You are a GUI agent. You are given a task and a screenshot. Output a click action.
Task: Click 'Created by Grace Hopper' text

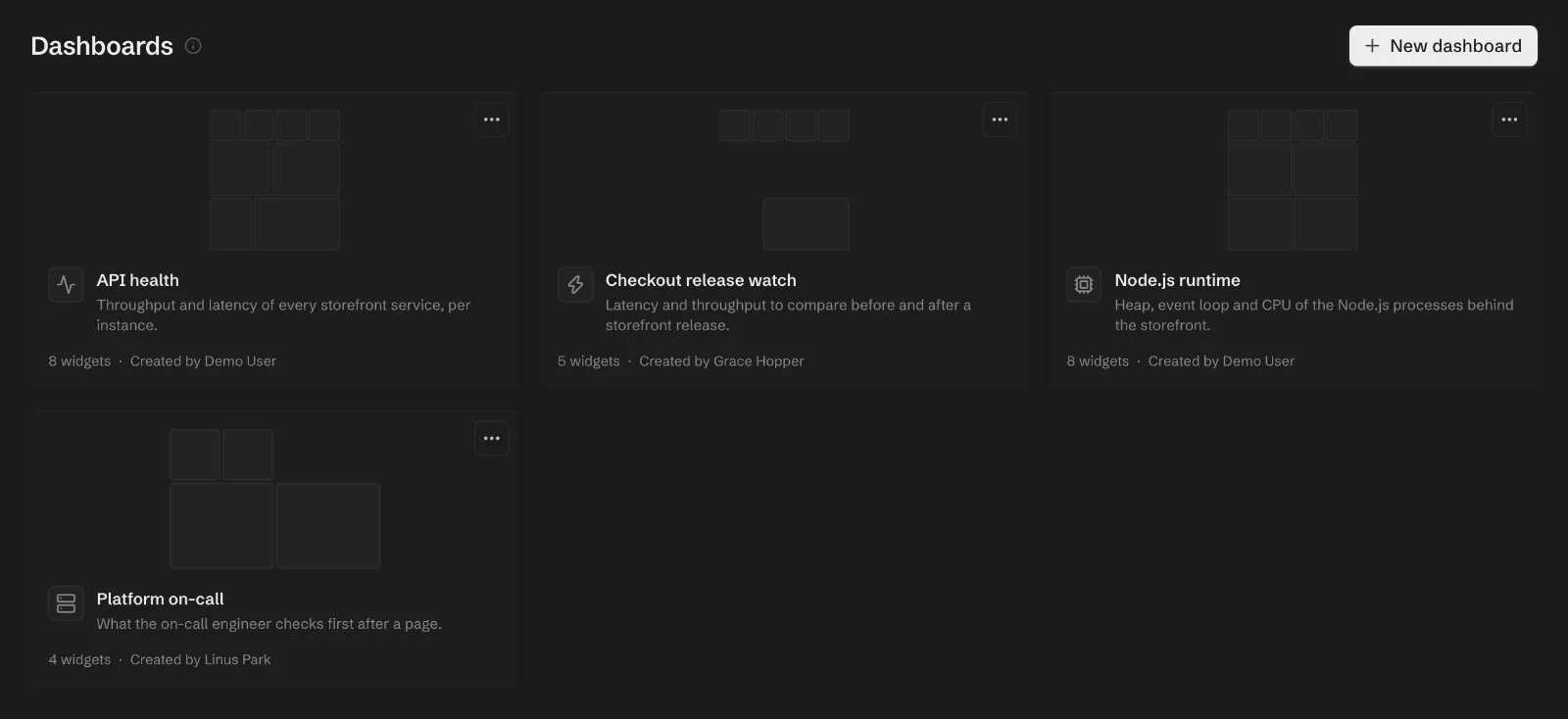tap(721, 361)
